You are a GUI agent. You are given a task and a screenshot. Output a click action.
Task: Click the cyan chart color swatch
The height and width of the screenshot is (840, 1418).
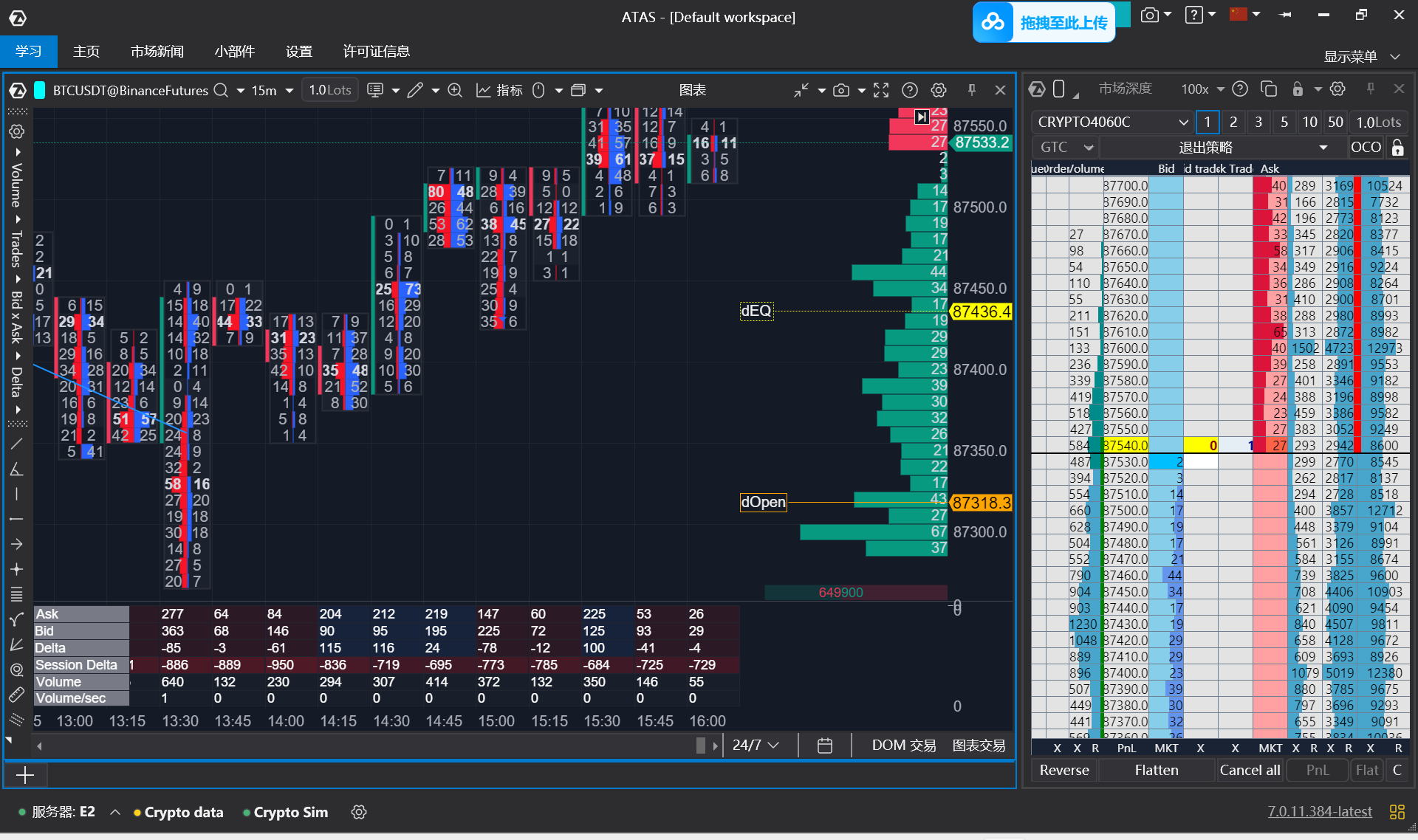coord(40,90)
